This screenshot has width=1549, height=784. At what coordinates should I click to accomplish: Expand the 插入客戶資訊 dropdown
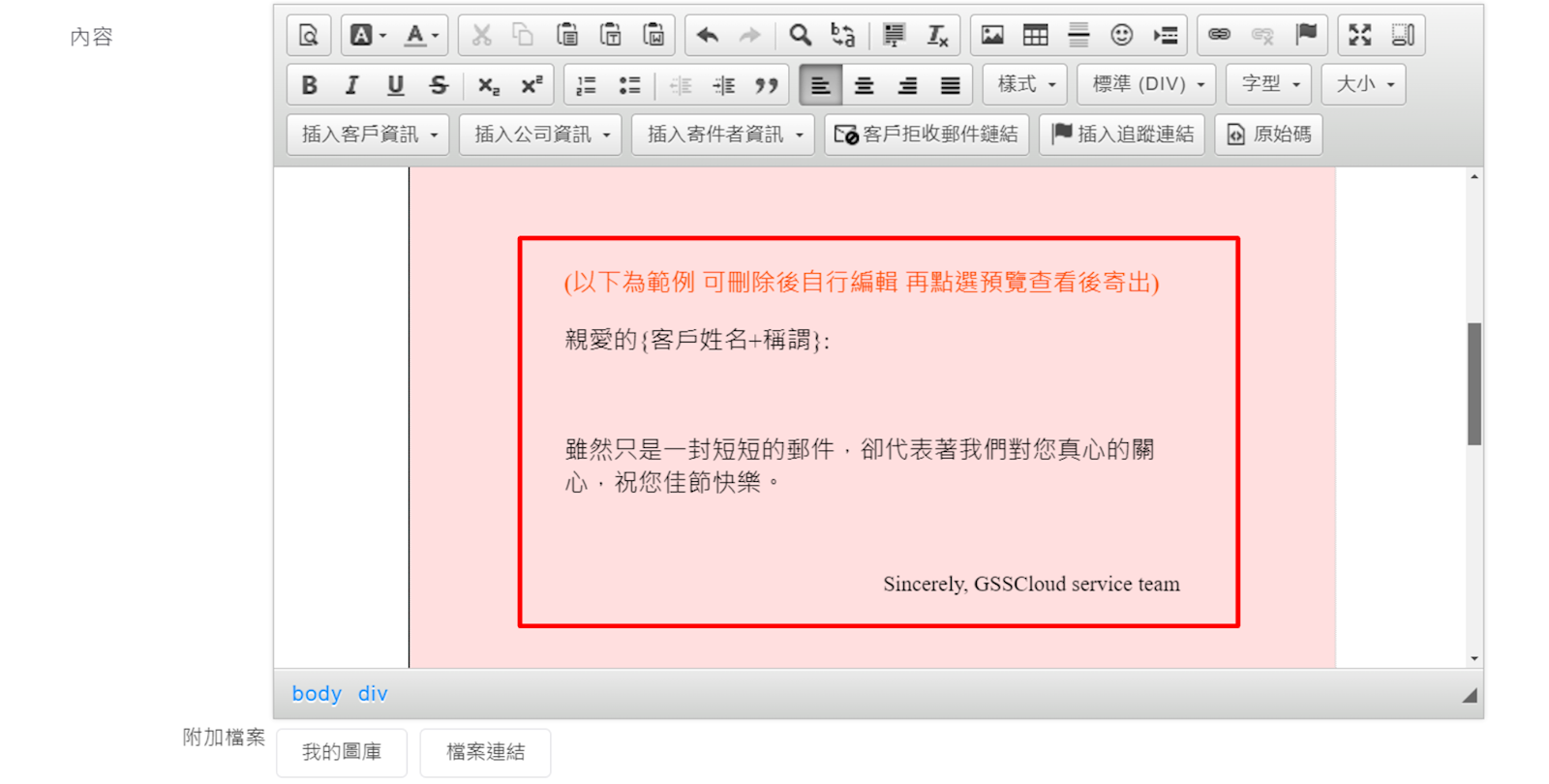pos(368,135)
